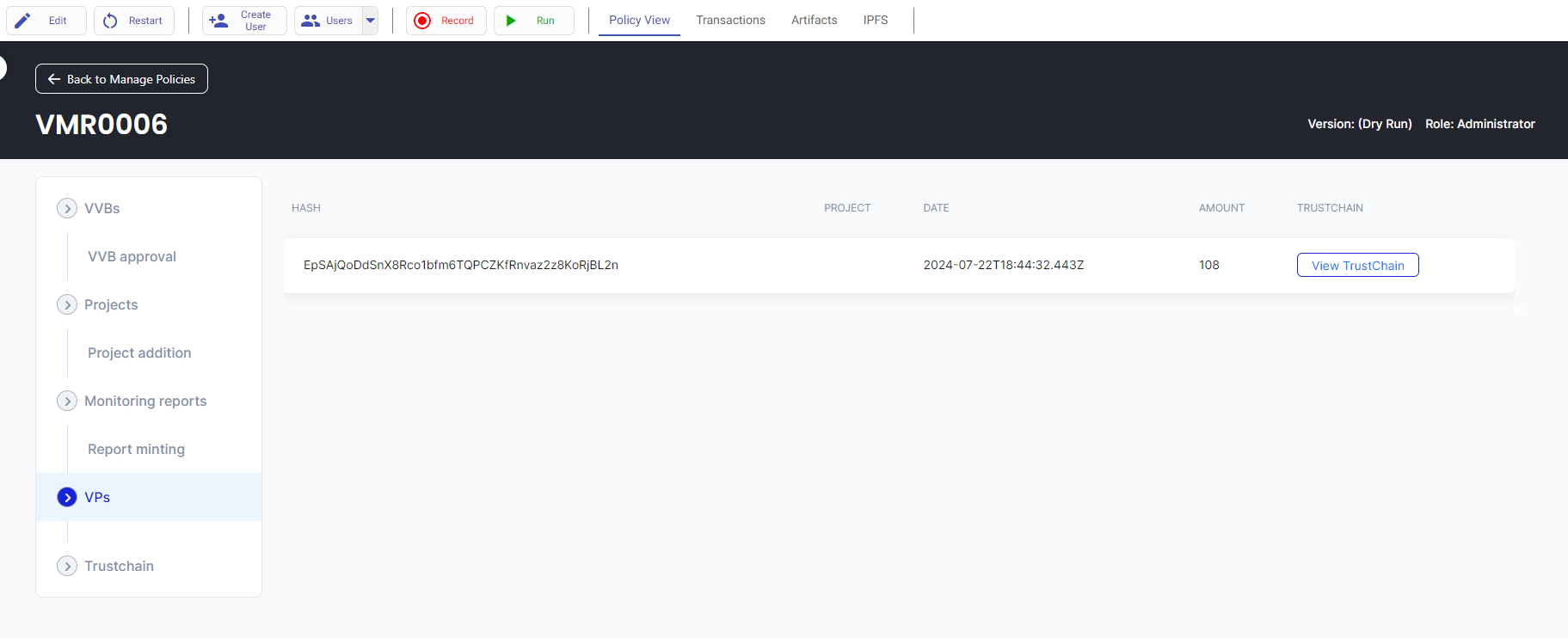Go to the IPFS tab

pos(875,20)
